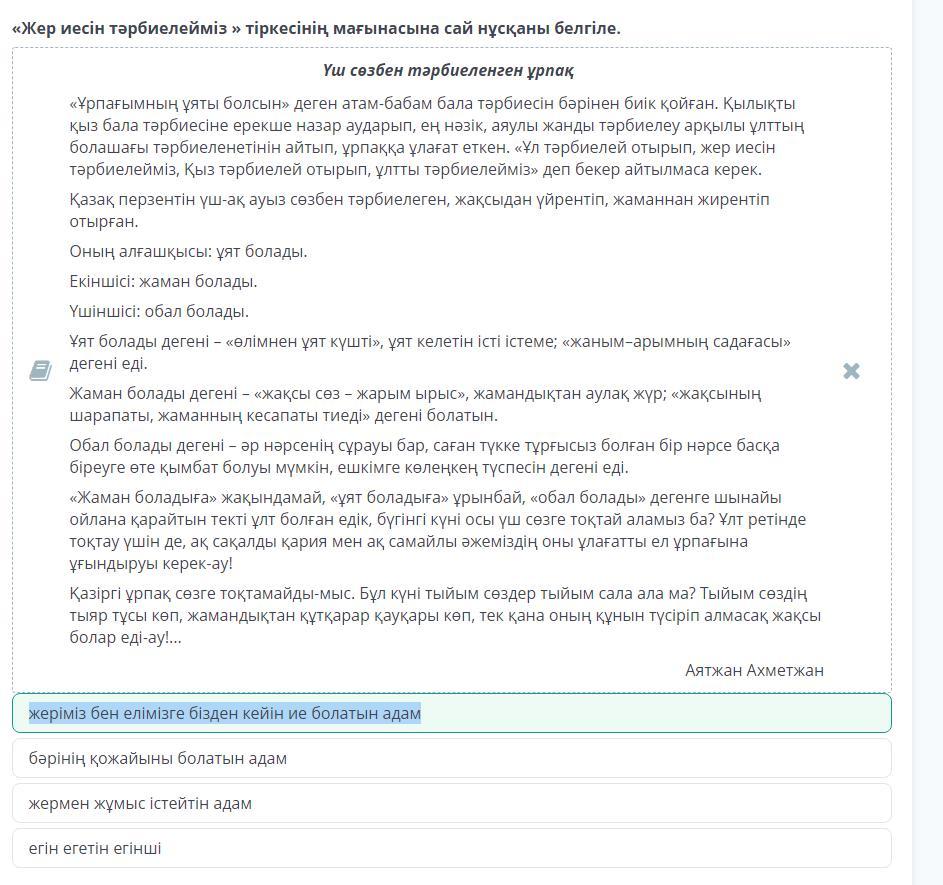The width and height of the screenshot is (943, 885).
Task: Click the paragraph starting «Жаман болады дегені»
Action: (x=415, y=404)
